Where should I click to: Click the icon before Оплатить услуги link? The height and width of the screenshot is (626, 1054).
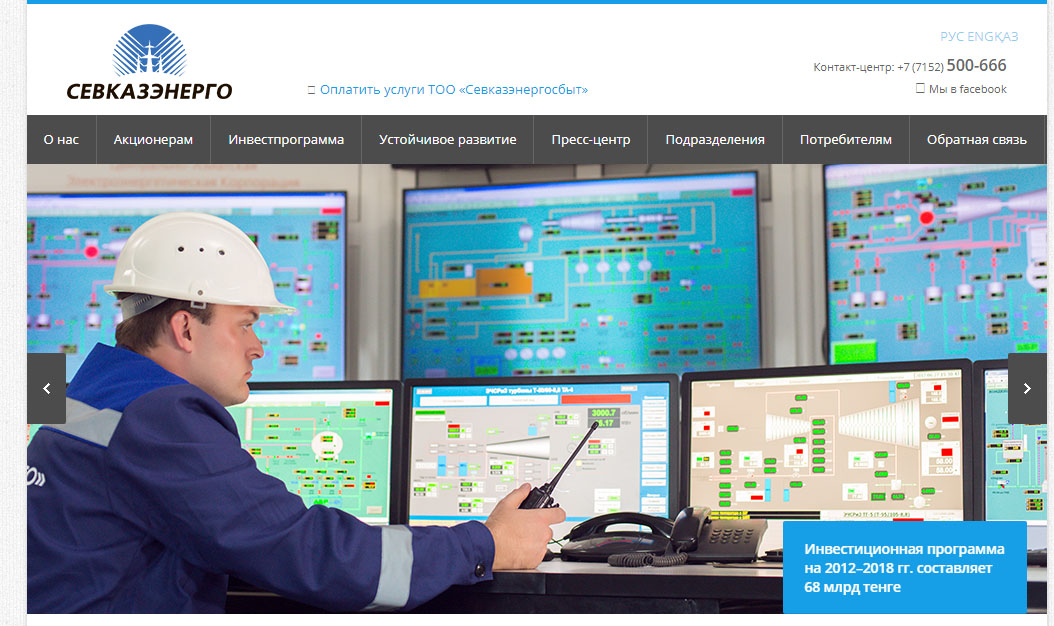tap(311, 90)
